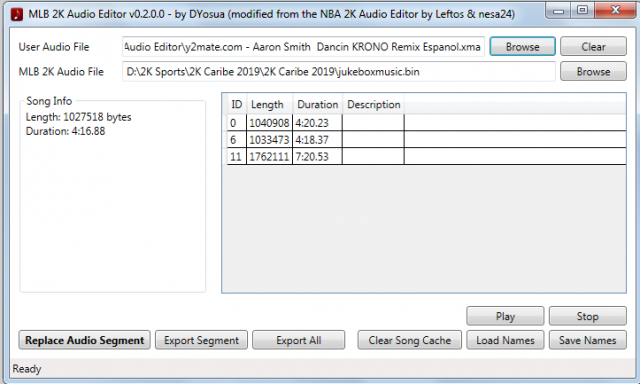
Task: Click the Description column header
Action: pos(373,104)
